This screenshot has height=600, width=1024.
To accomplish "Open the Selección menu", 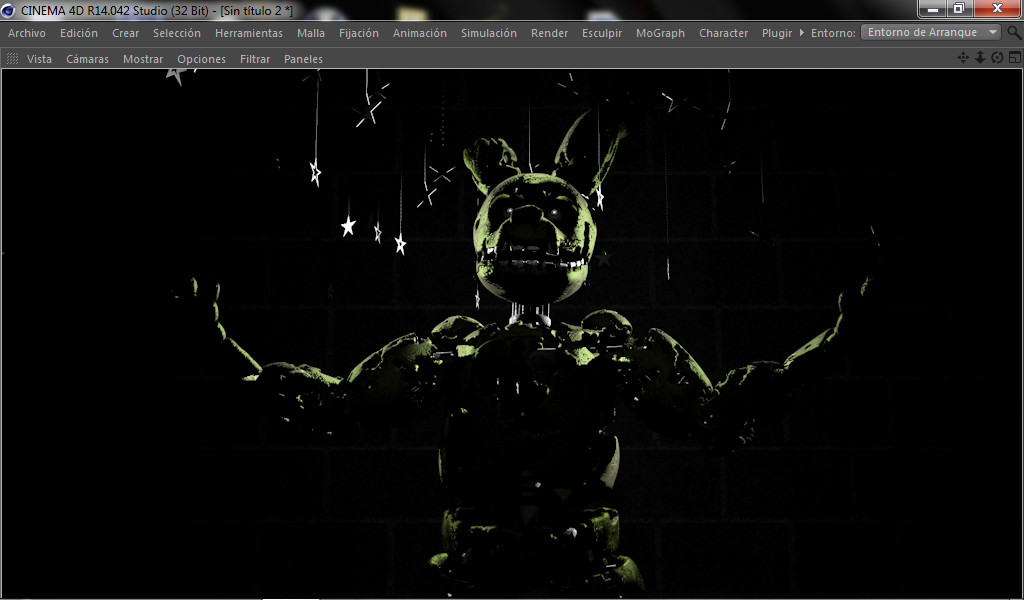I will 177,33.
